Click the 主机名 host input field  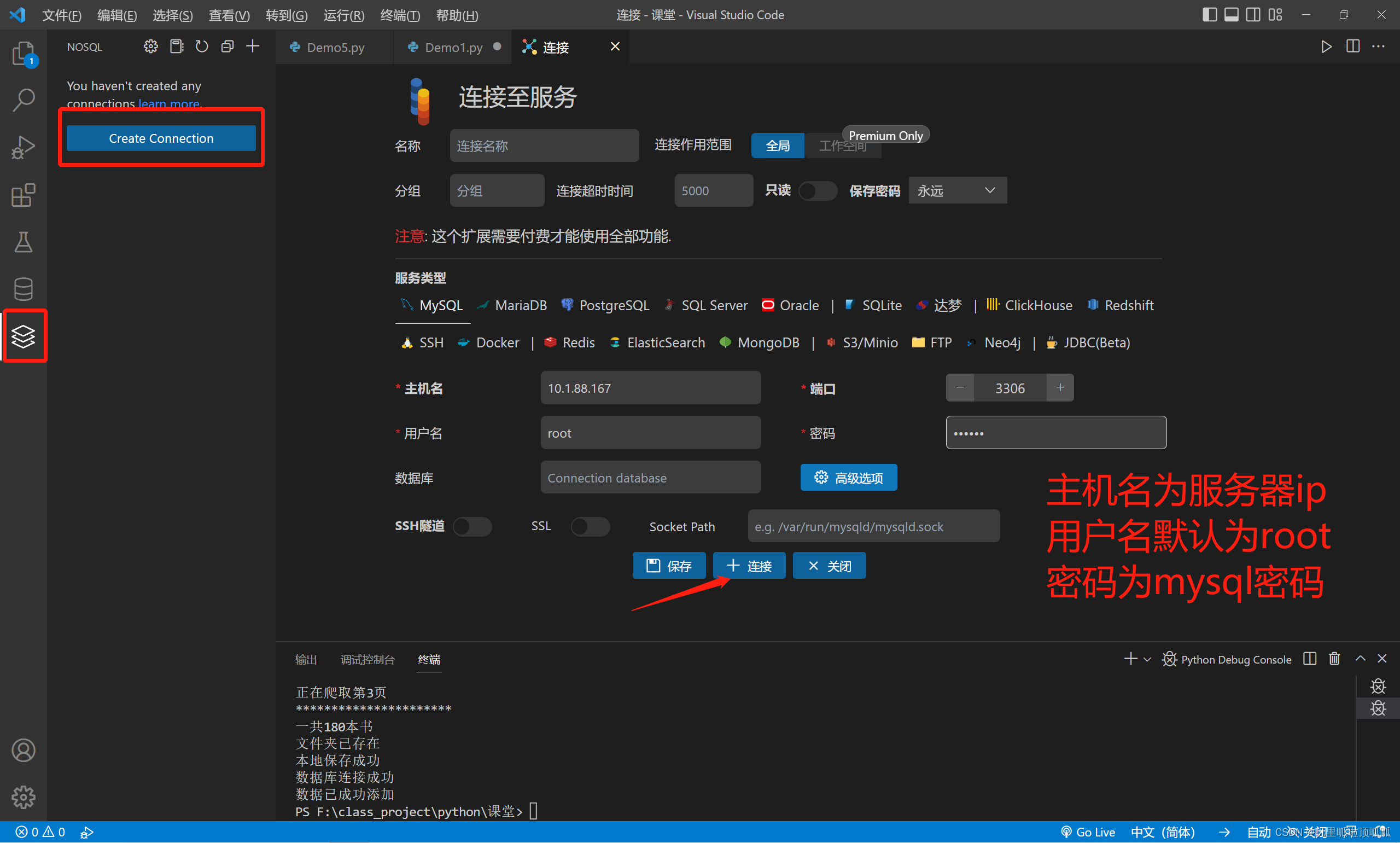pos(650,388)
